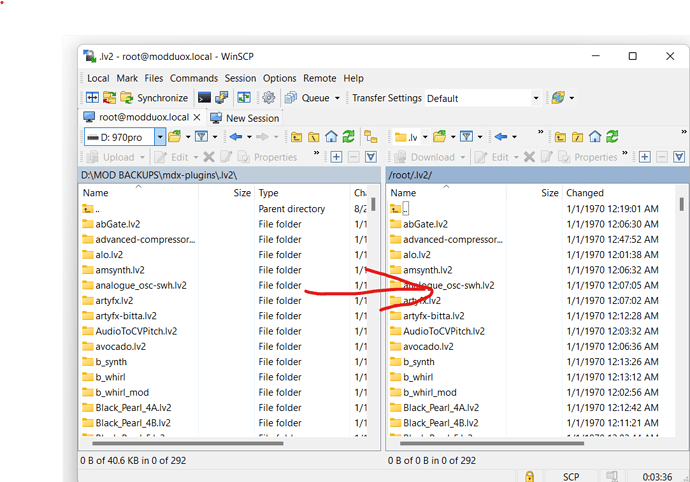Click the Keep Remote Directory Up to Date icon
Image resolution: width=690 pixels, height=482 pixels.
tap(244, 98)
